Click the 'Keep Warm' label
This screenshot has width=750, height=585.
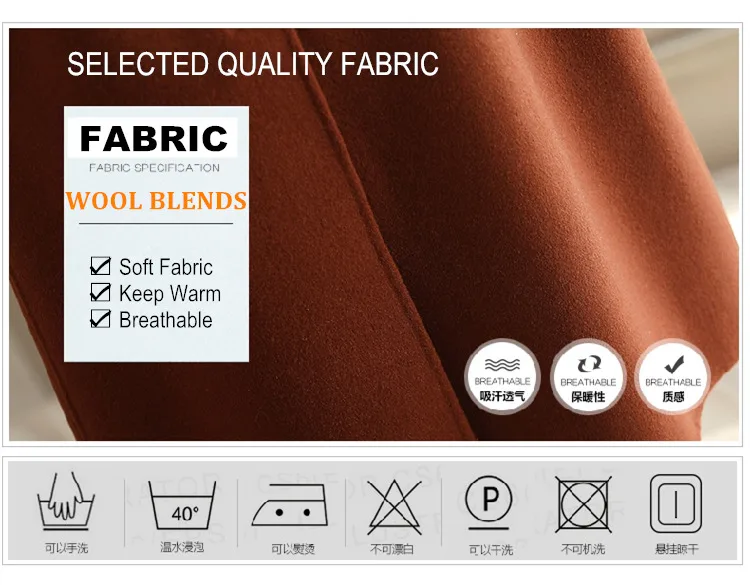pos(170,294)
